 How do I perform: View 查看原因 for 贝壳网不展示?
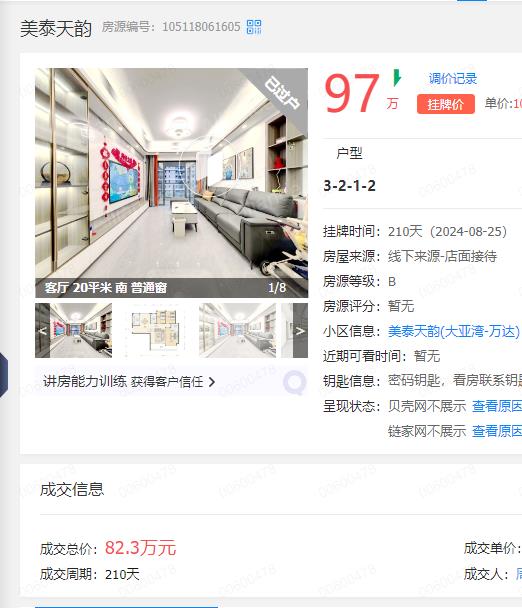coord(497,406)
